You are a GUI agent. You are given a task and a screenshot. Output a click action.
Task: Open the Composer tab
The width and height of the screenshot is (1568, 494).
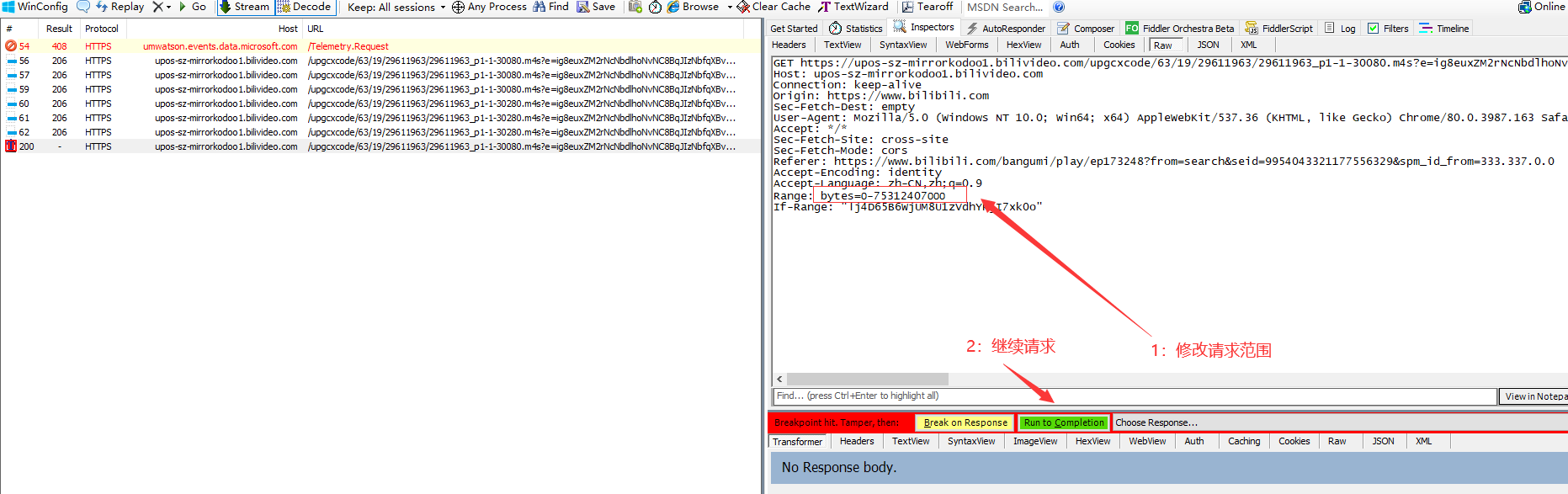point(1086,29)
